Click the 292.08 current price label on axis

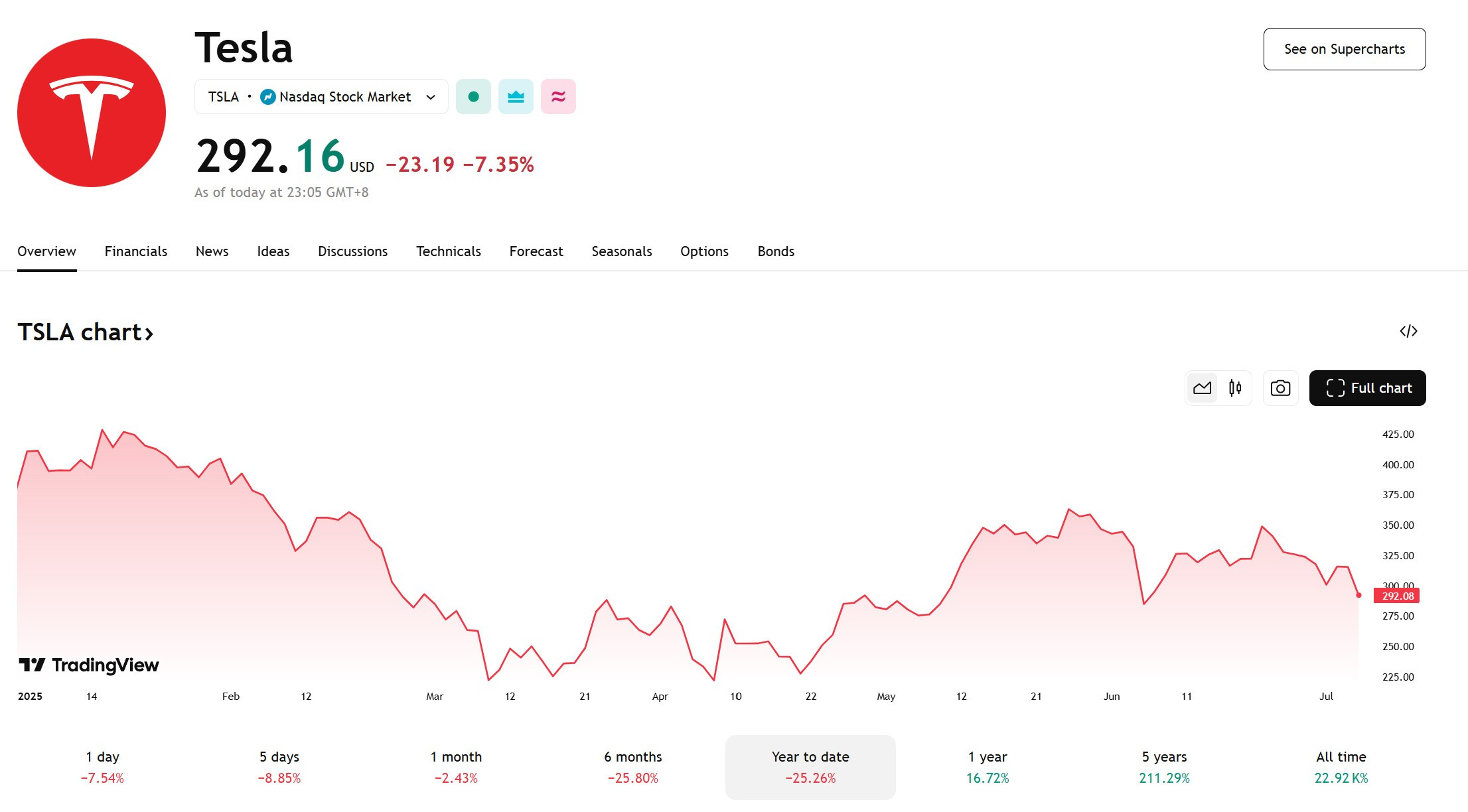(1397, 596)
